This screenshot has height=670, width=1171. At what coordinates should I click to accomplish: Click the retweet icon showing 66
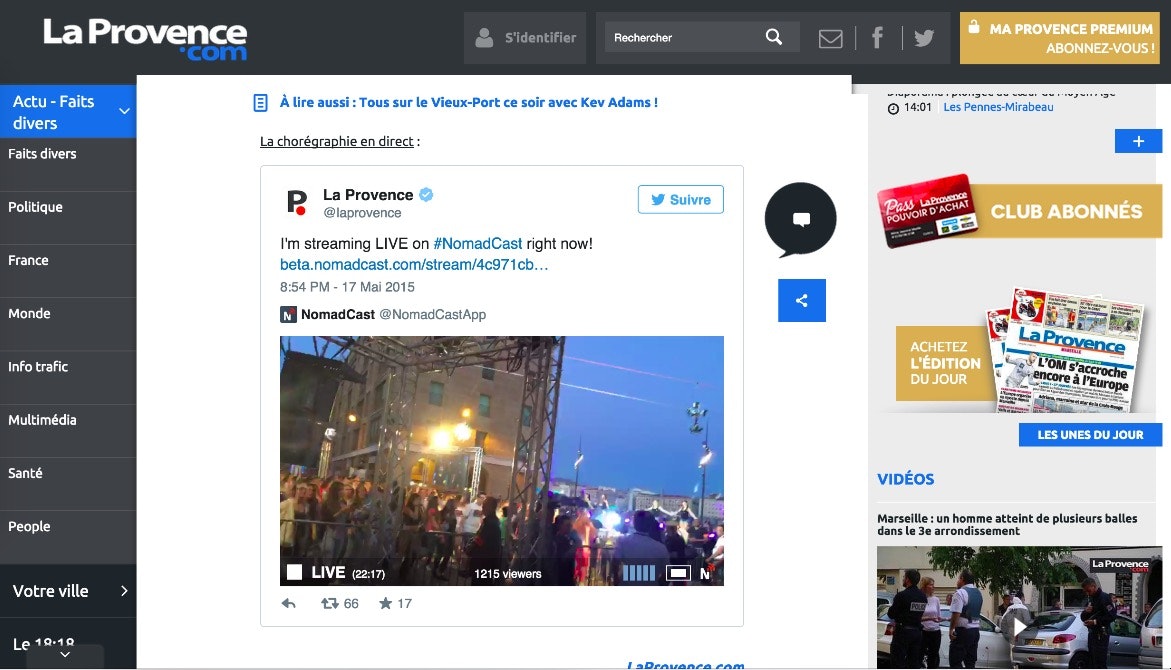click(329, 604)
